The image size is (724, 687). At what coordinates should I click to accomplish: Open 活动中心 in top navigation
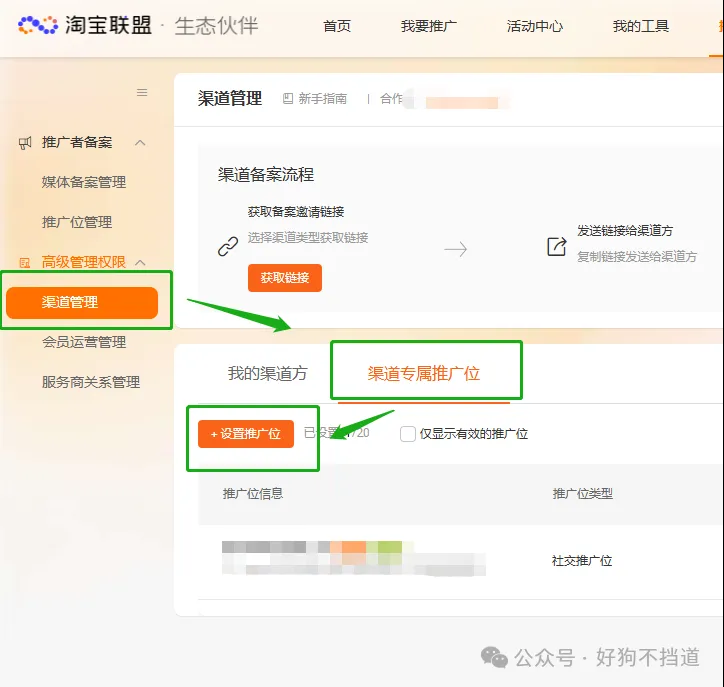(535, 26)
